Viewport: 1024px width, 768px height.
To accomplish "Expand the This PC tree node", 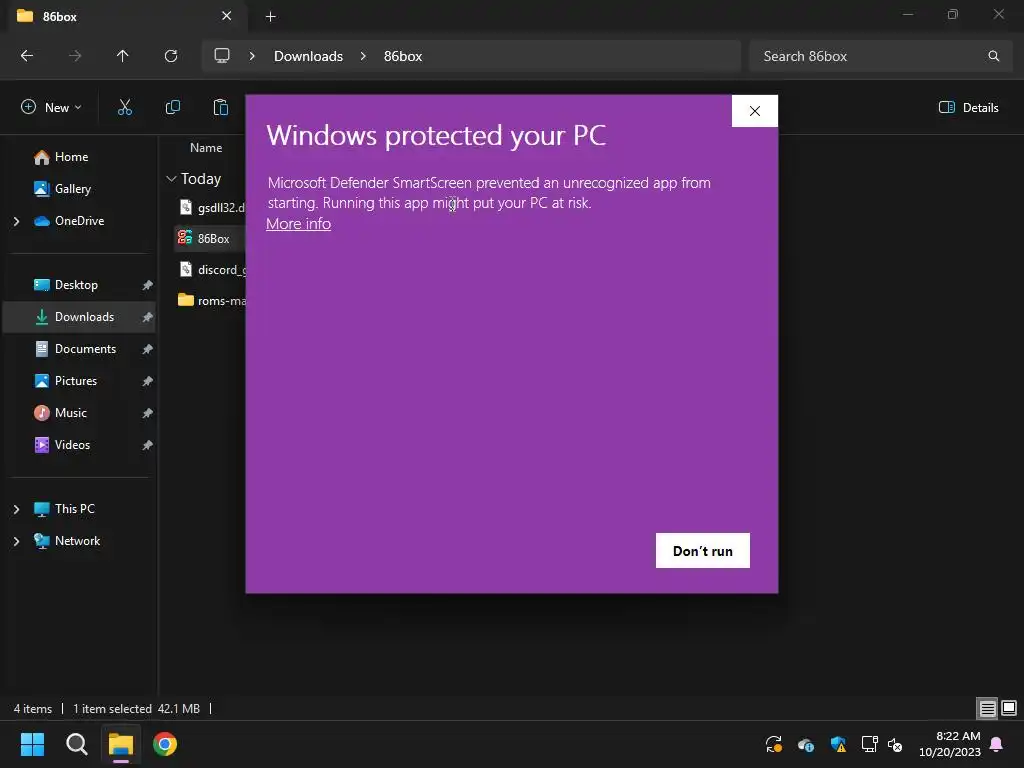I will coord(16,509).
